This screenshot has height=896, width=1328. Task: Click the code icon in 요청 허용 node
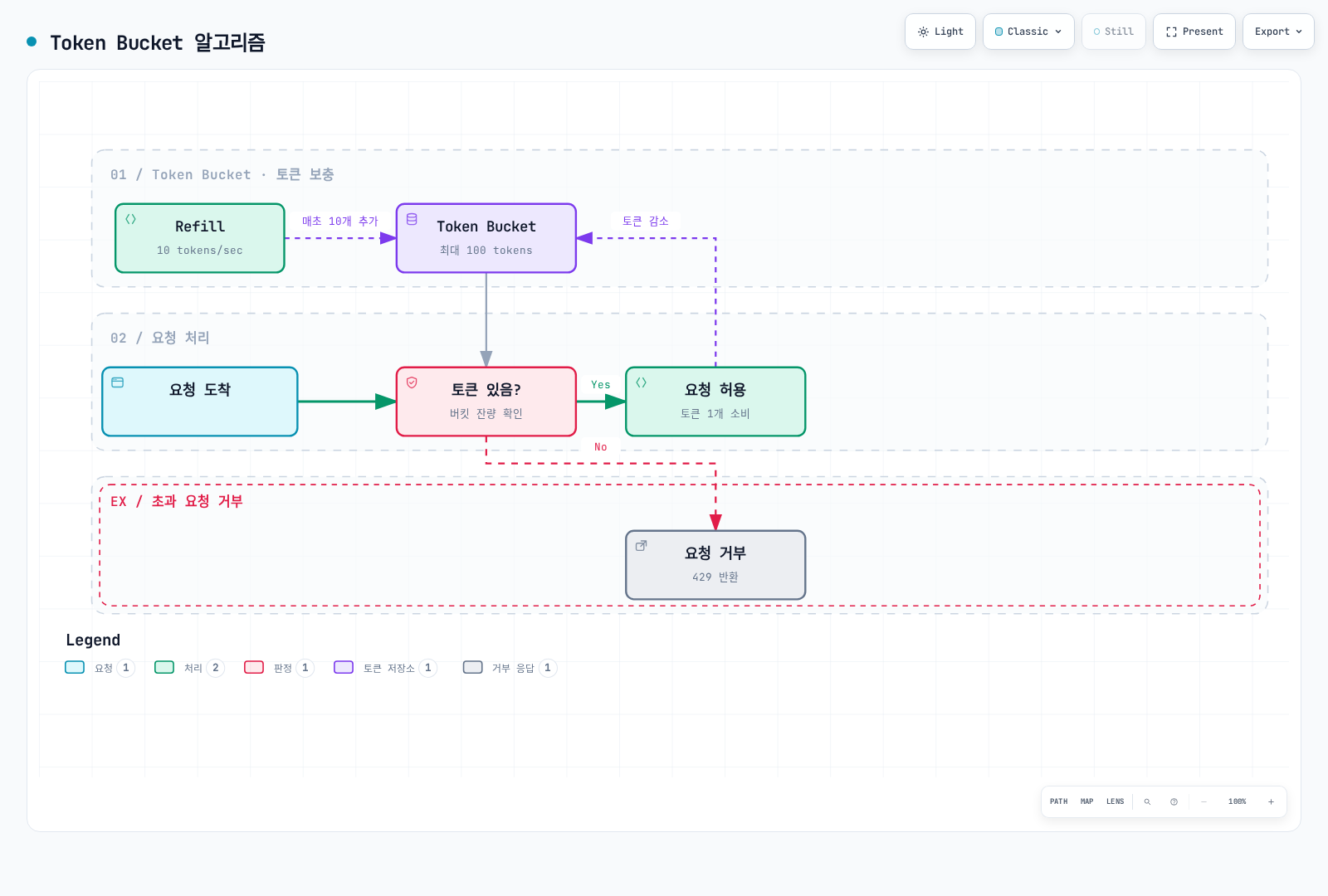point(641,382)
